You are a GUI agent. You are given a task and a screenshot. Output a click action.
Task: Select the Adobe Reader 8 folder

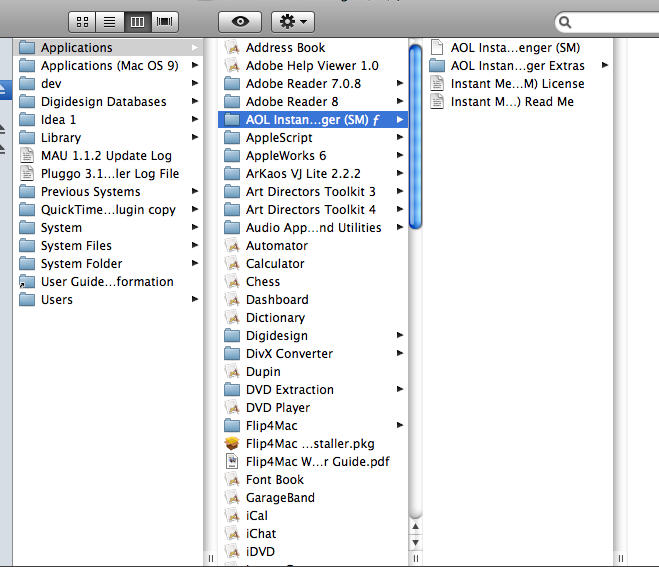[313, 102]
